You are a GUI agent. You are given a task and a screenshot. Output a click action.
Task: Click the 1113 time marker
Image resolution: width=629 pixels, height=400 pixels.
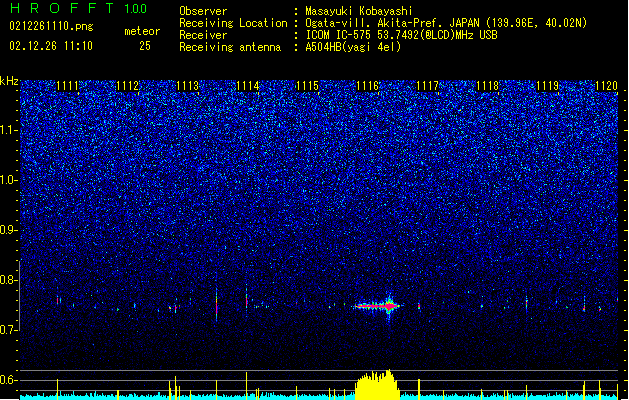point(187,86)
